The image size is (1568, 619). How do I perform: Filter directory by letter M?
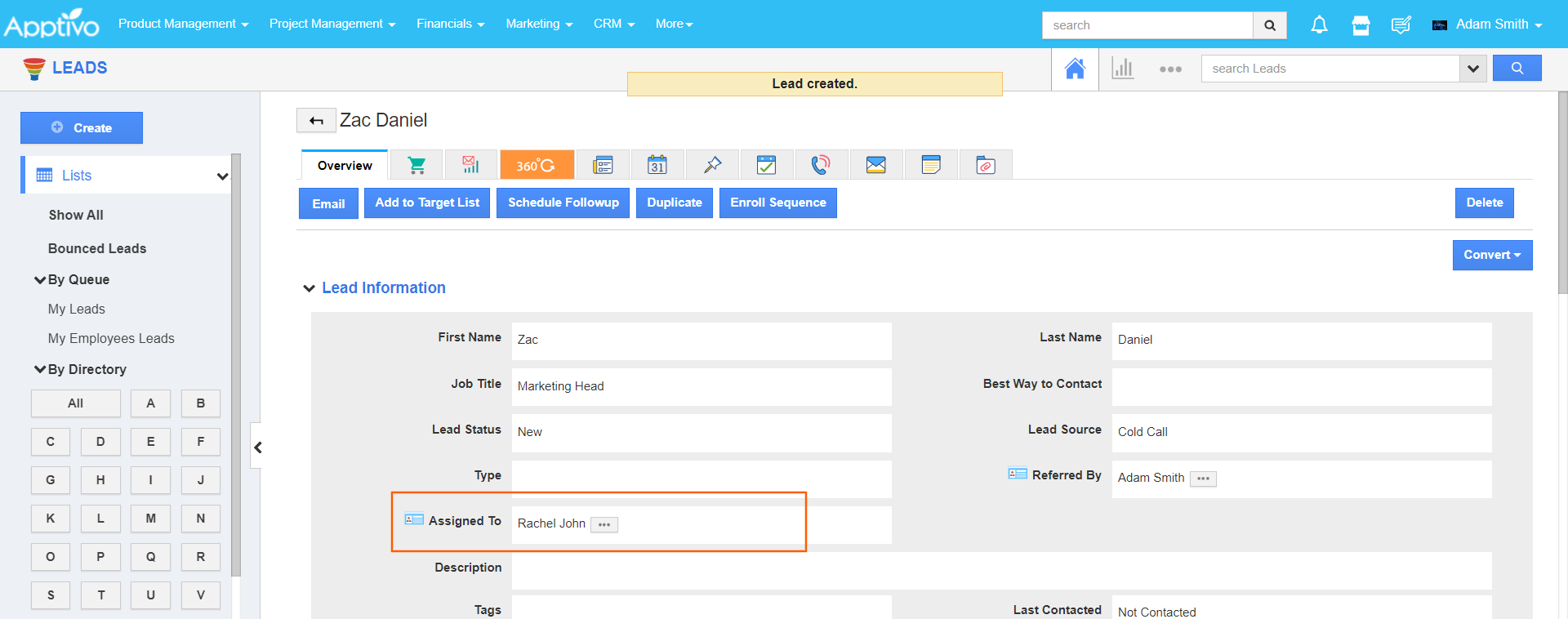[x=150, y=519]
